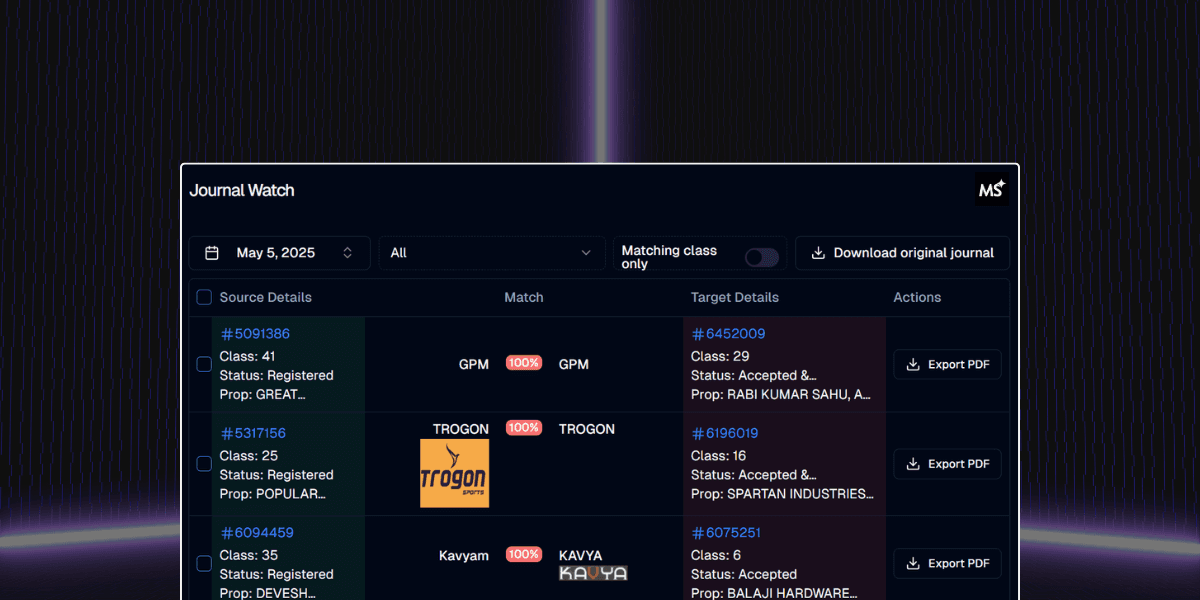The width and height of the screenshot is (1200, 600).
Task: Open the All filter dropdown
Action: tap(491, 253)
